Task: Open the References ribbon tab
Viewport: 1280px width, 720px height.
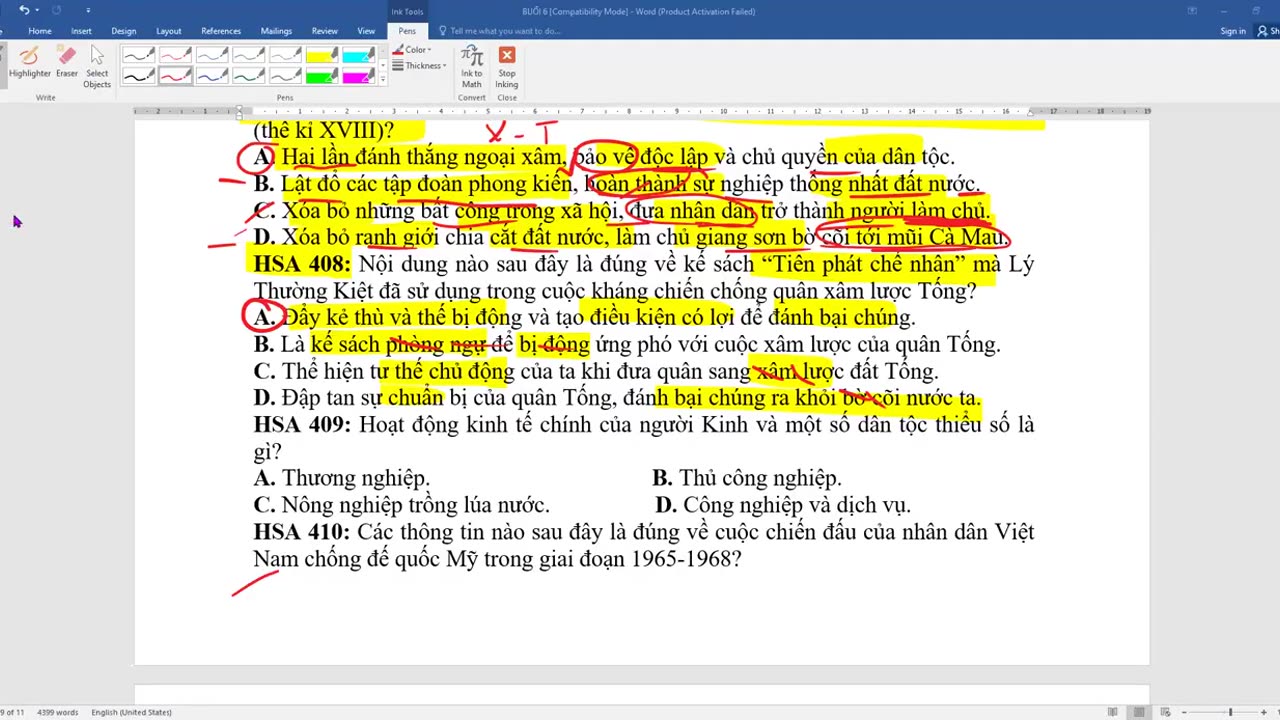Action: 221,31
